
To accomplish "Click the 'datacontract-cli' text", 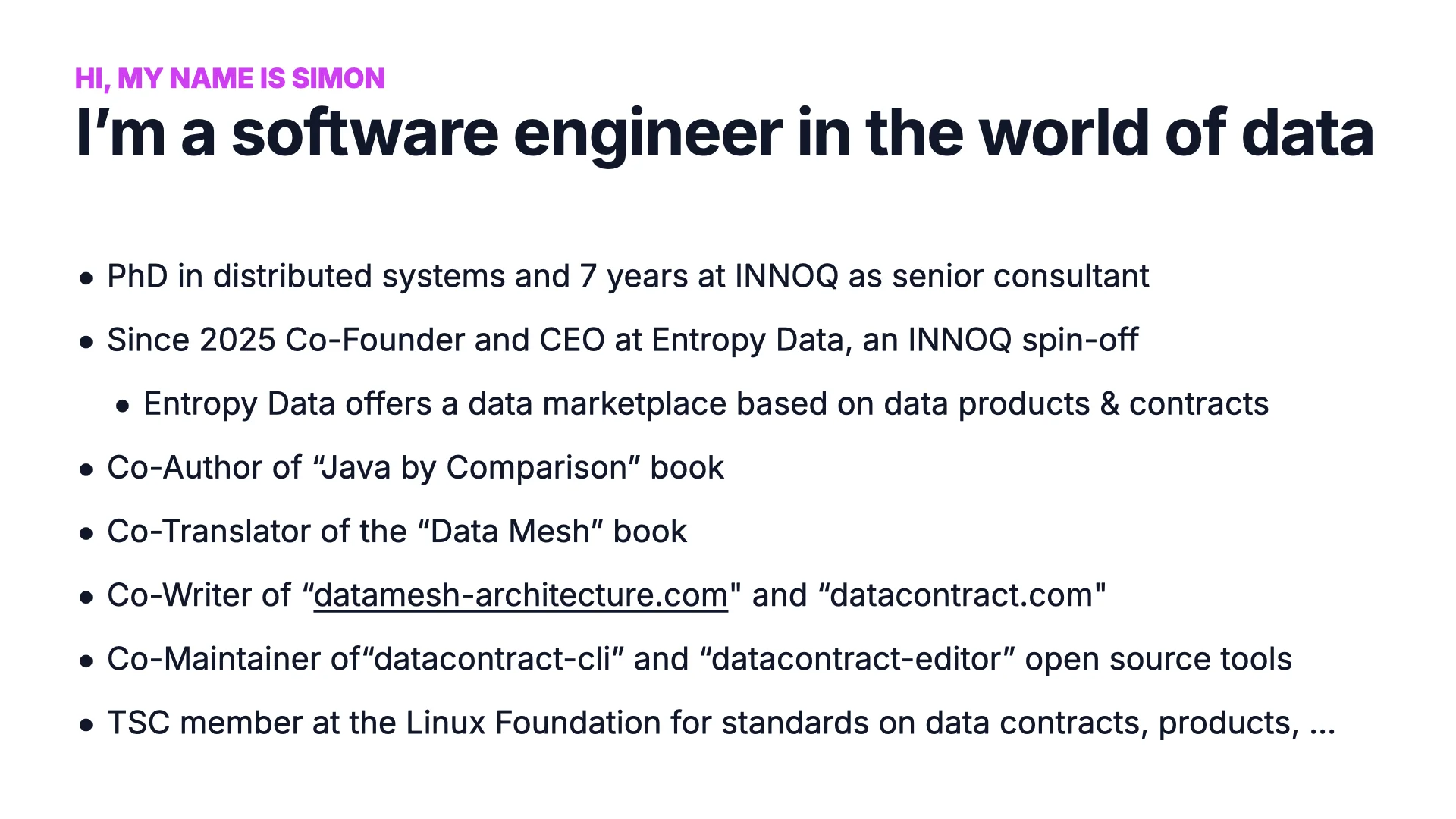I will [492, 659].
